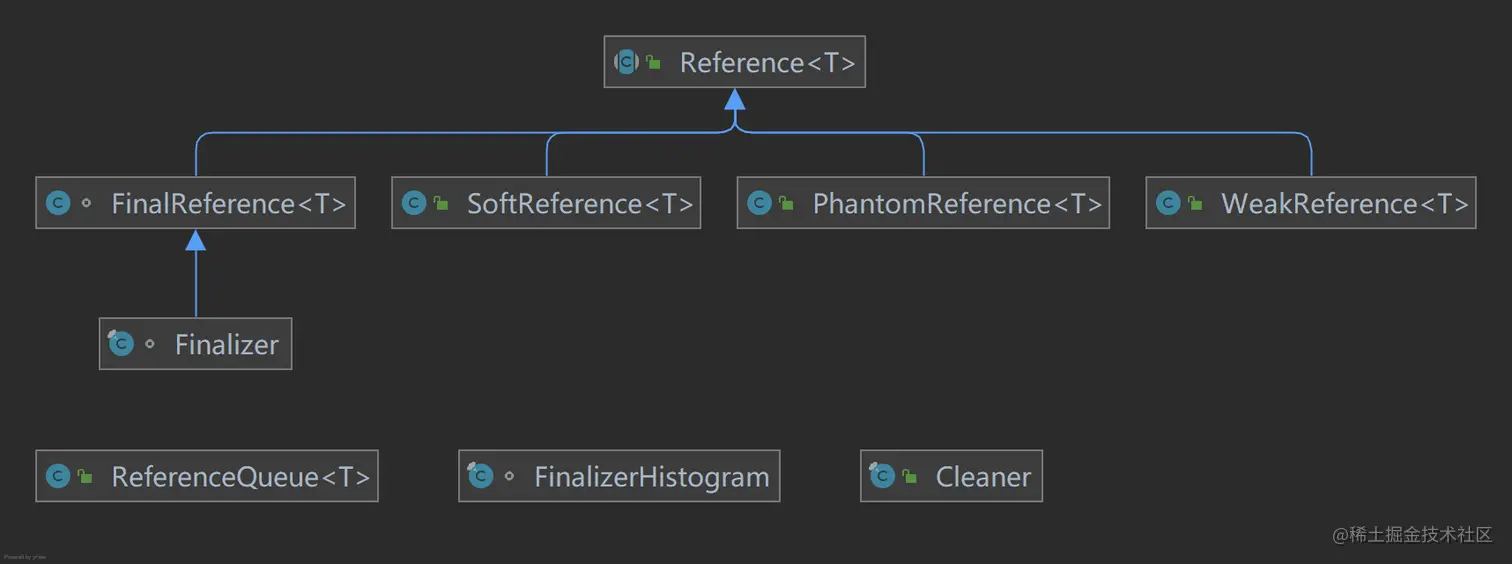This screenshot has height=564, width=1512.
Task: Click the FinalizerHistogram class icon
Action: pos(481,477)
